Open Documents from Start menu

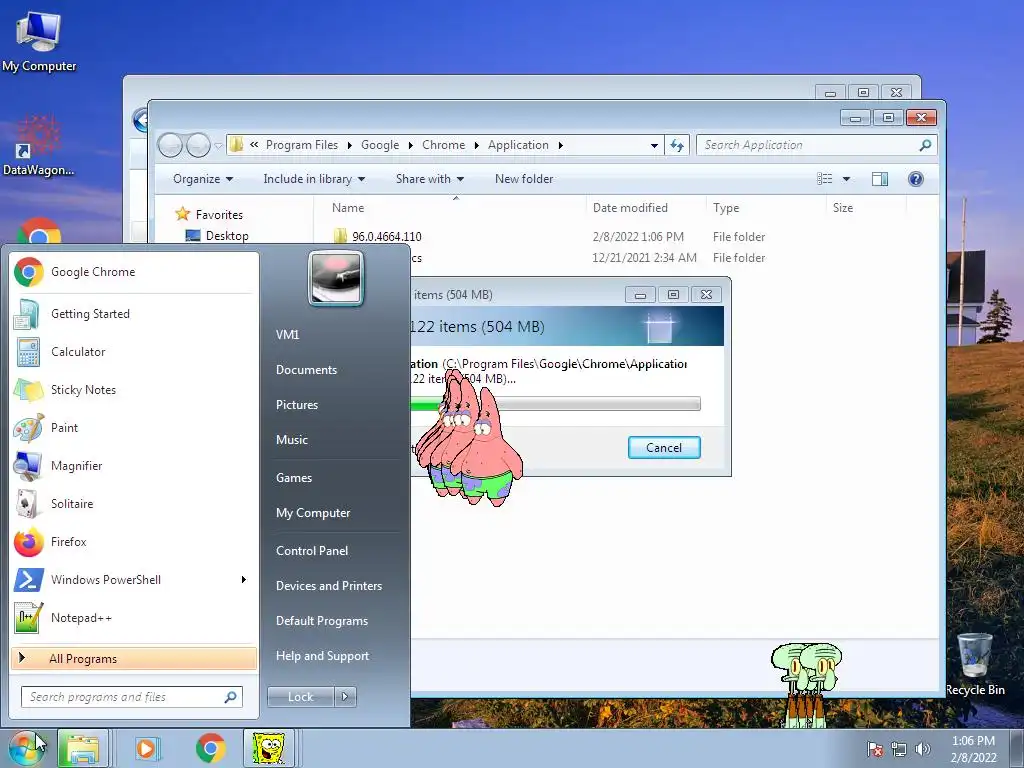(306, 370)
